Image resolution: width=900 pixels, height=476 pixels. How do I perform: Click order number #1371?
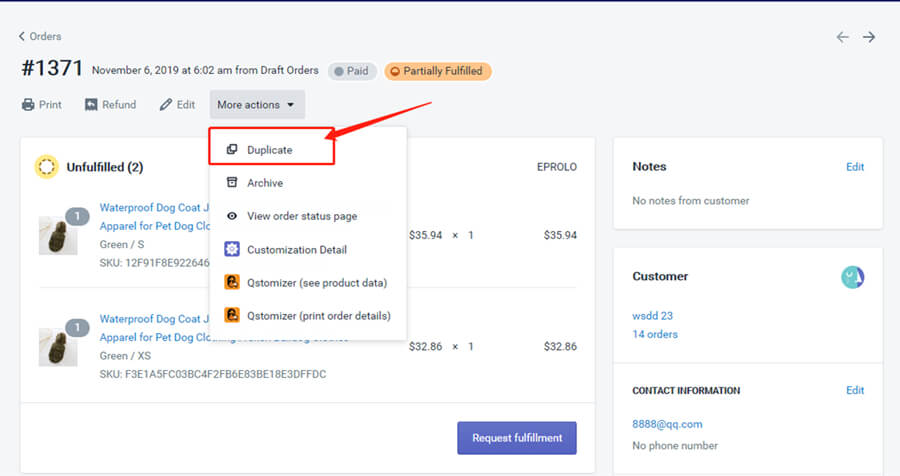coord(52,68)
